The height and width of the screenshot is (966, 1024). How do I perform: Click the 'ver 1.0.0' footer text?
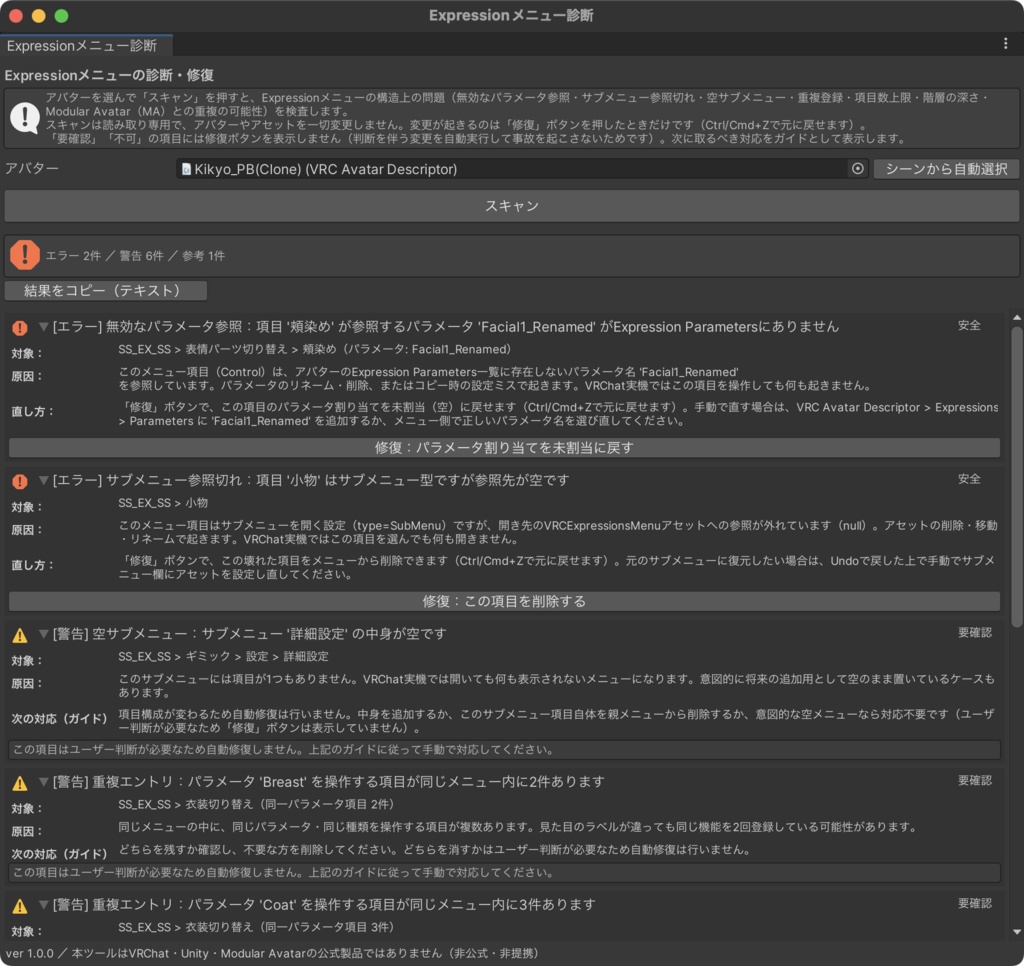tap(29, 953)
